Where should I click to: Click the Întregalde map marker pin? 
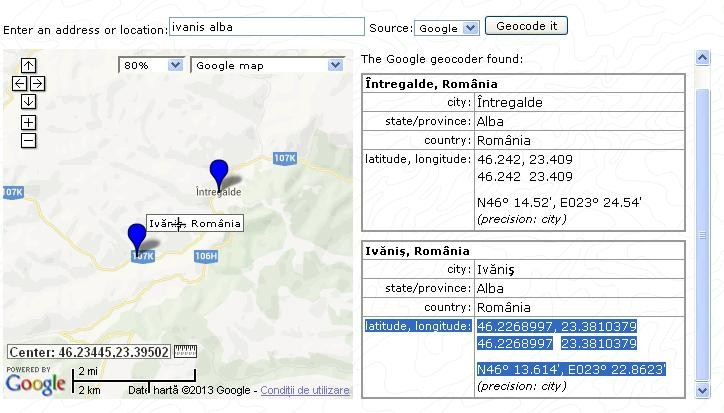pyautogui.click(x=218, y=172)
